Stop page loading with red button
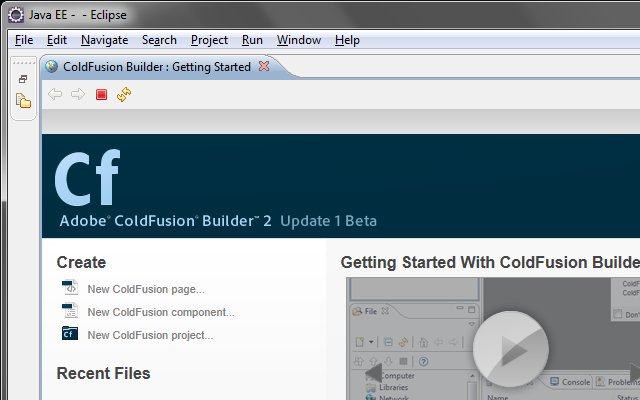Image resolution: width=640 pixels, height=400 pixels. pyautogui.click(x=101, y=95)
